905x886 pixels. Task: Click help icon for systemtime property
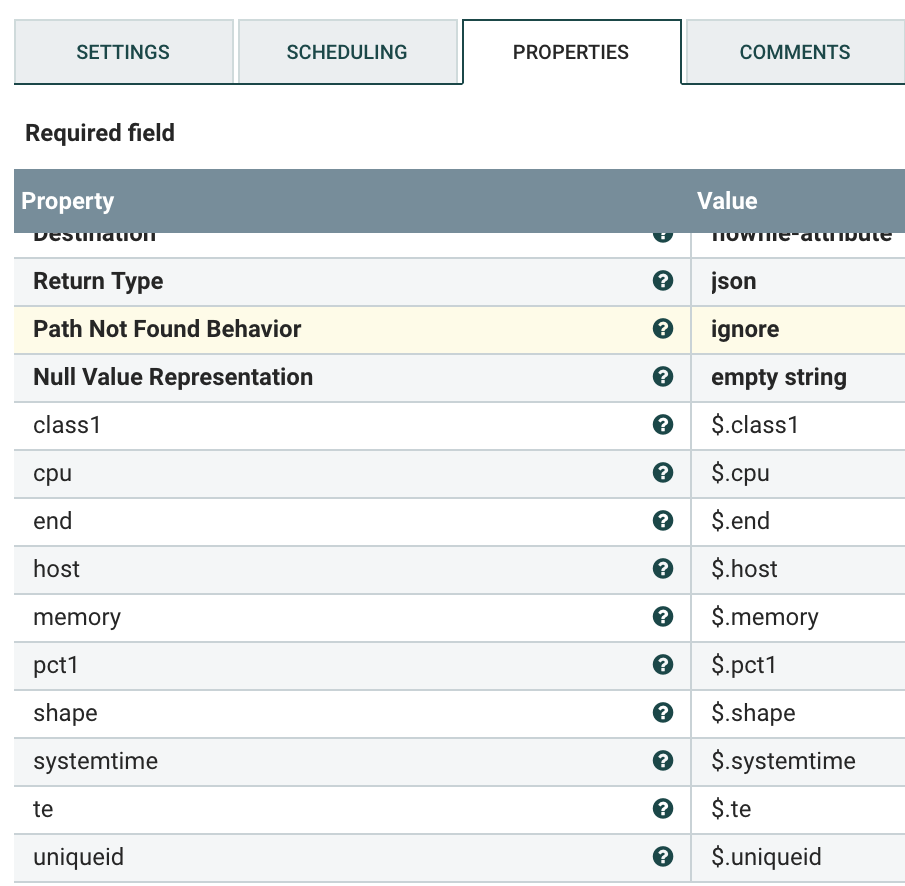coord(662,761)
